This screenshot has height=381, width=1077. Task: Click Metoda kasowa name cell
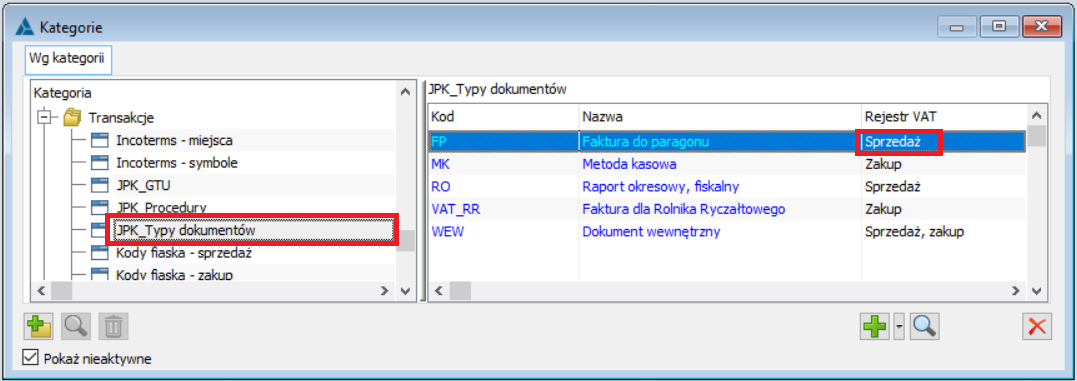[x=720, y=163]
